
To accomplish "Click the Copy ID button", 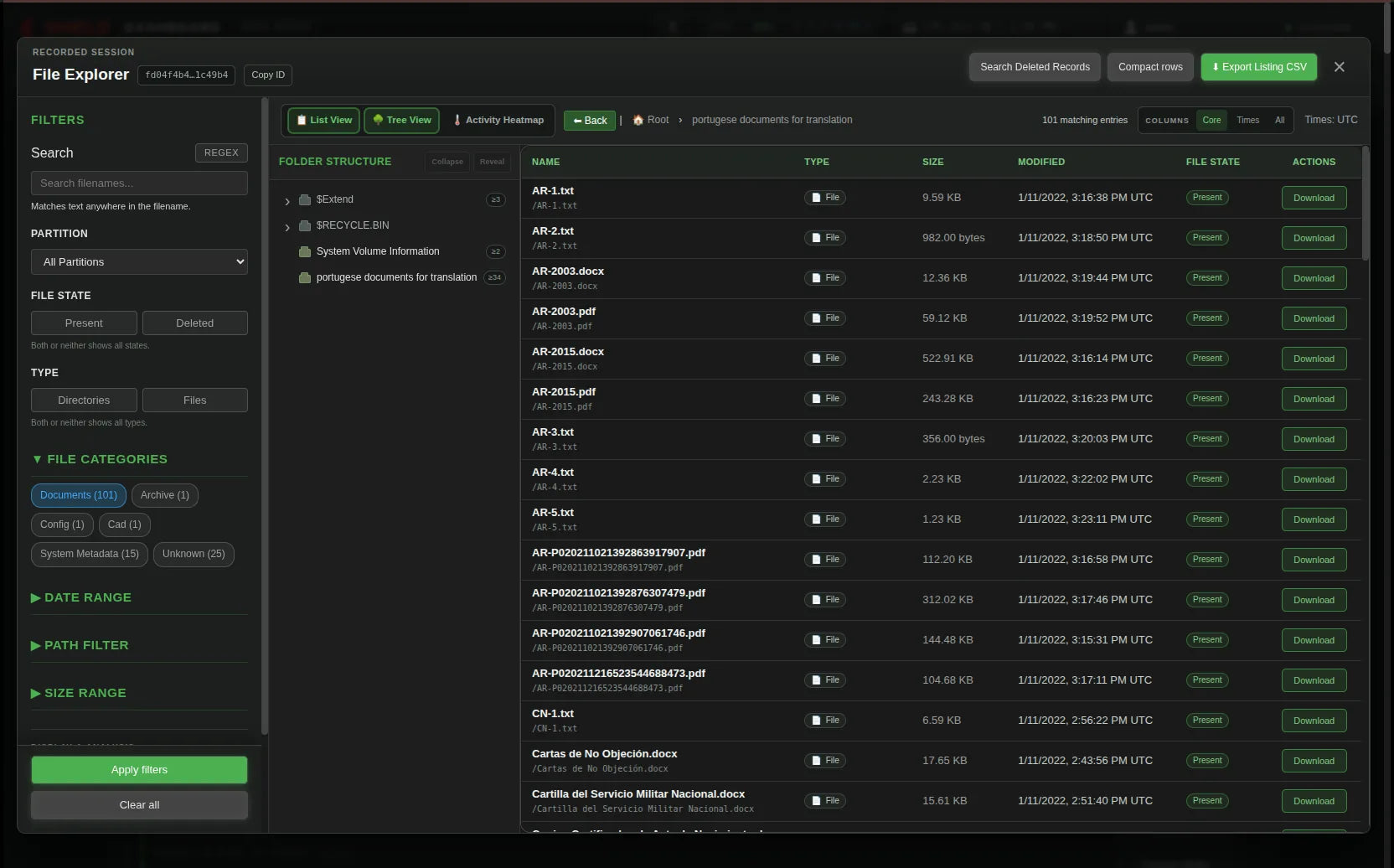I will 268,75.
